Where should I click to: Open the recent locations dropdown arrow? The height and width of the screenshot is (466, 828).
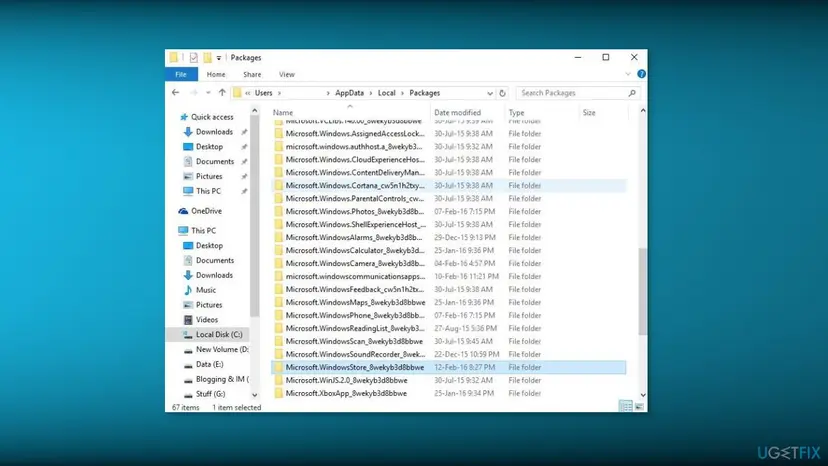click(x=208, y=93)
